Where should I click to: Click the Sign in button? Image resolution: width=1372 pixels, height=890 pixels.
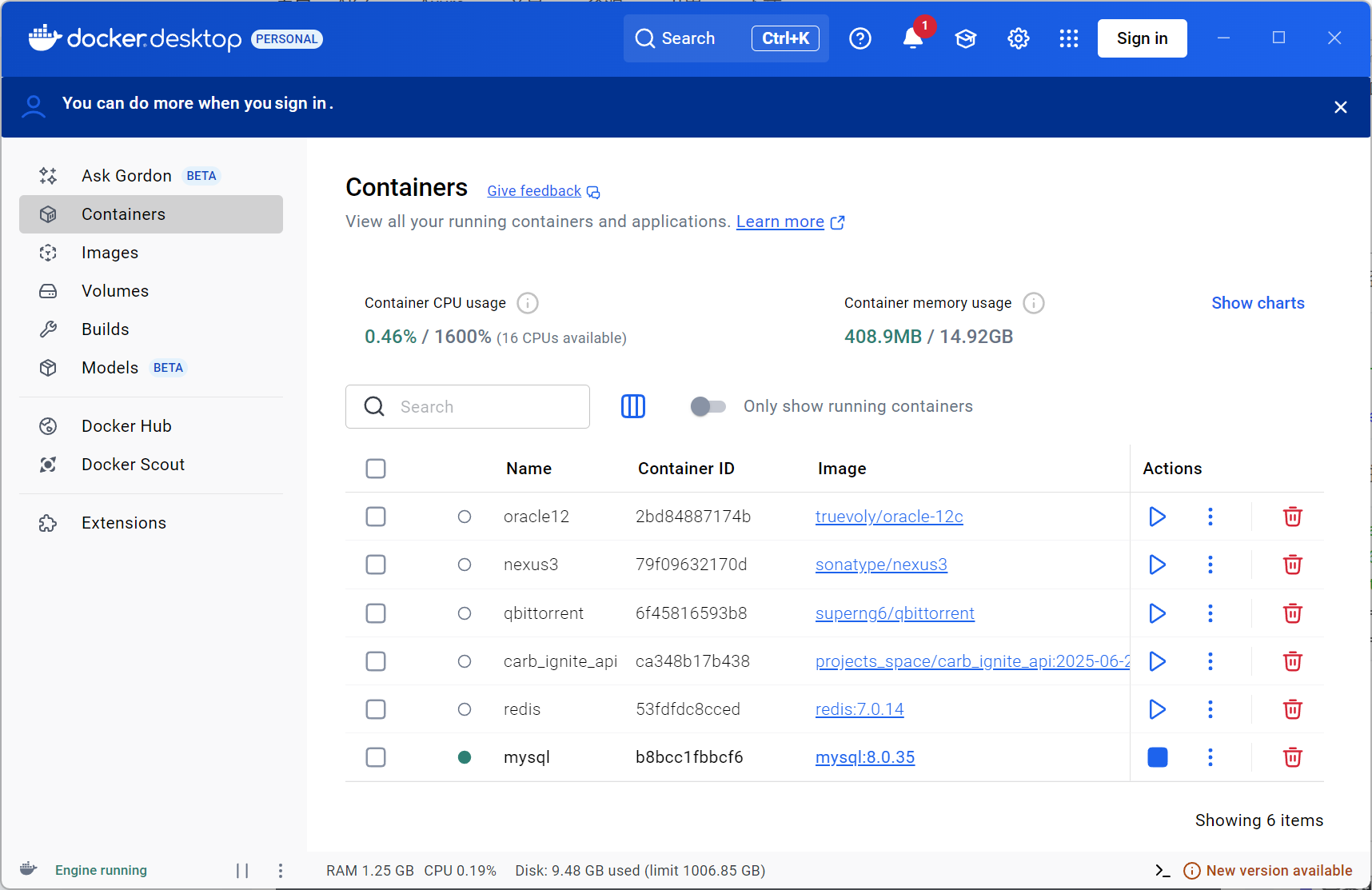coord(1142,38)
